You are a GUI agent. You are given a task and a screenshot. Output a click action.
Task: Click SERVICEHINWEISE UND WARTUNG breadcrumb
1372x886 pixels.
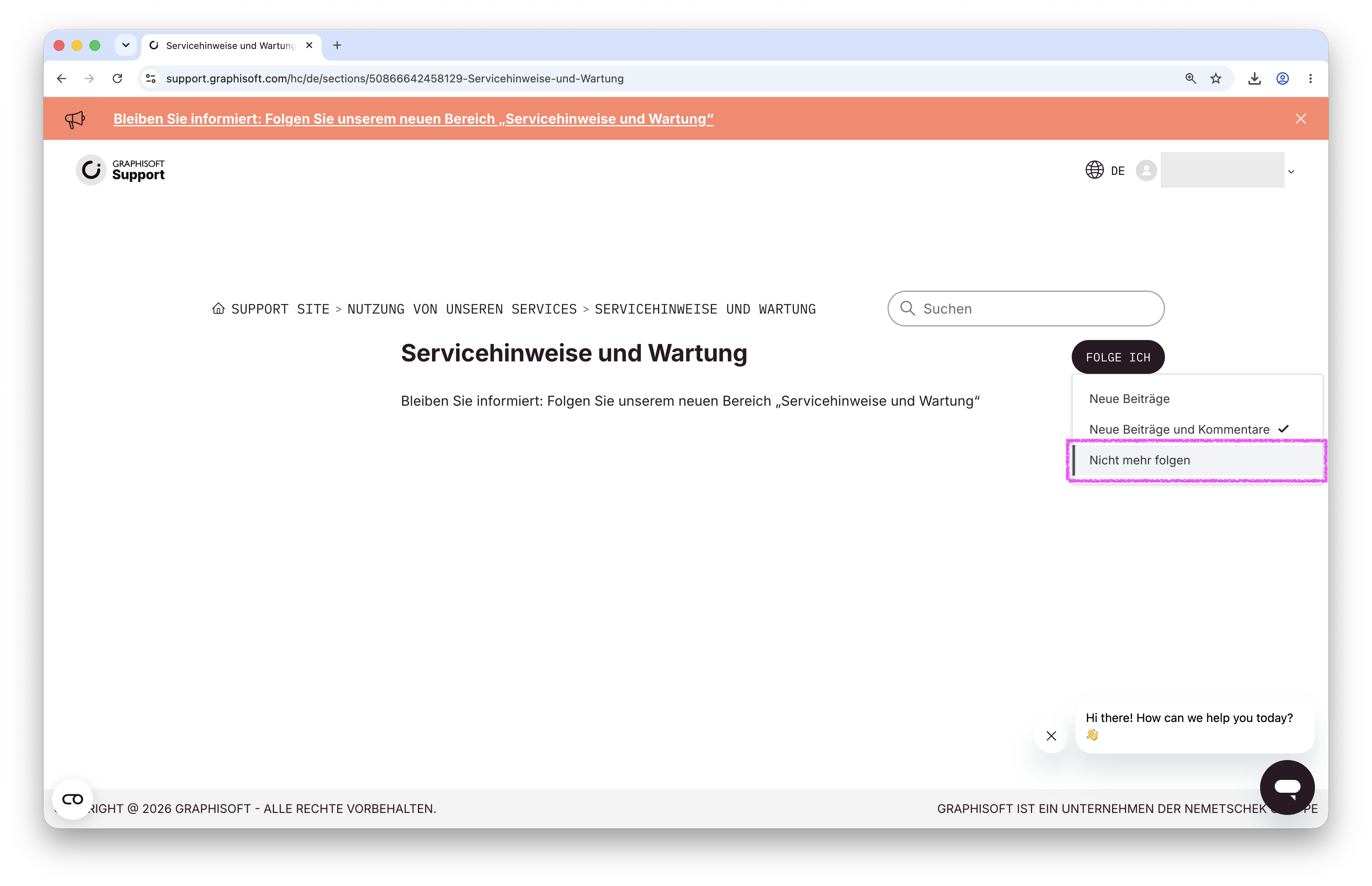click(705, 309)
